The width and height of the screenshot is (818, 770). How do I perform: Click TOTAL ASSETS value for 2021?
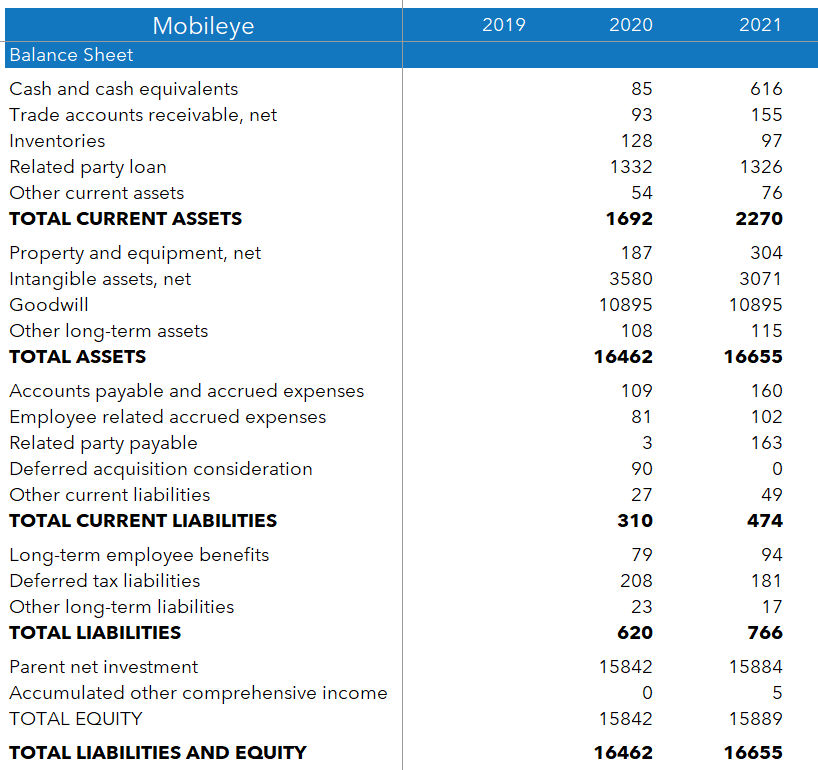753,357
